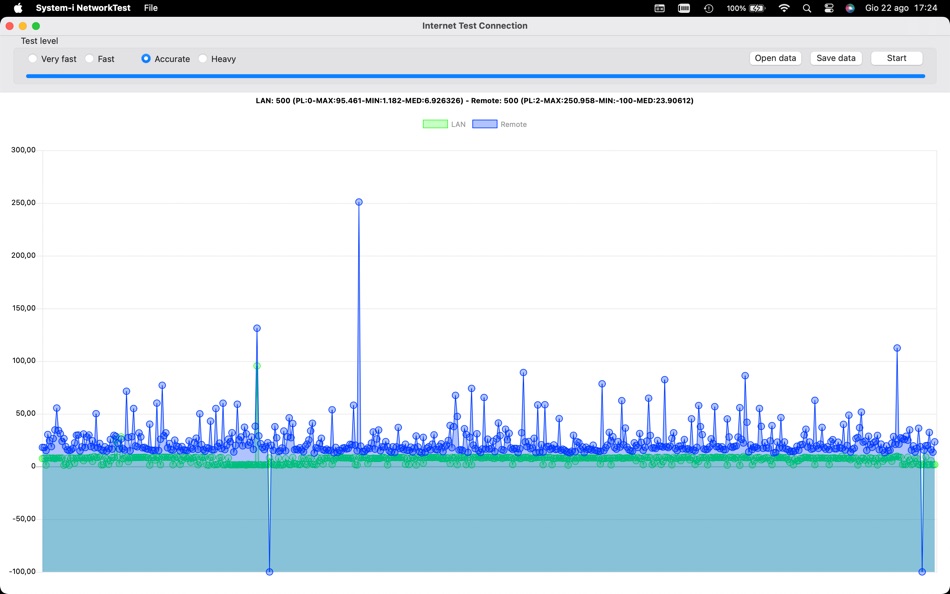
Task: Open the File menu
Action: [x=150, y=6]
